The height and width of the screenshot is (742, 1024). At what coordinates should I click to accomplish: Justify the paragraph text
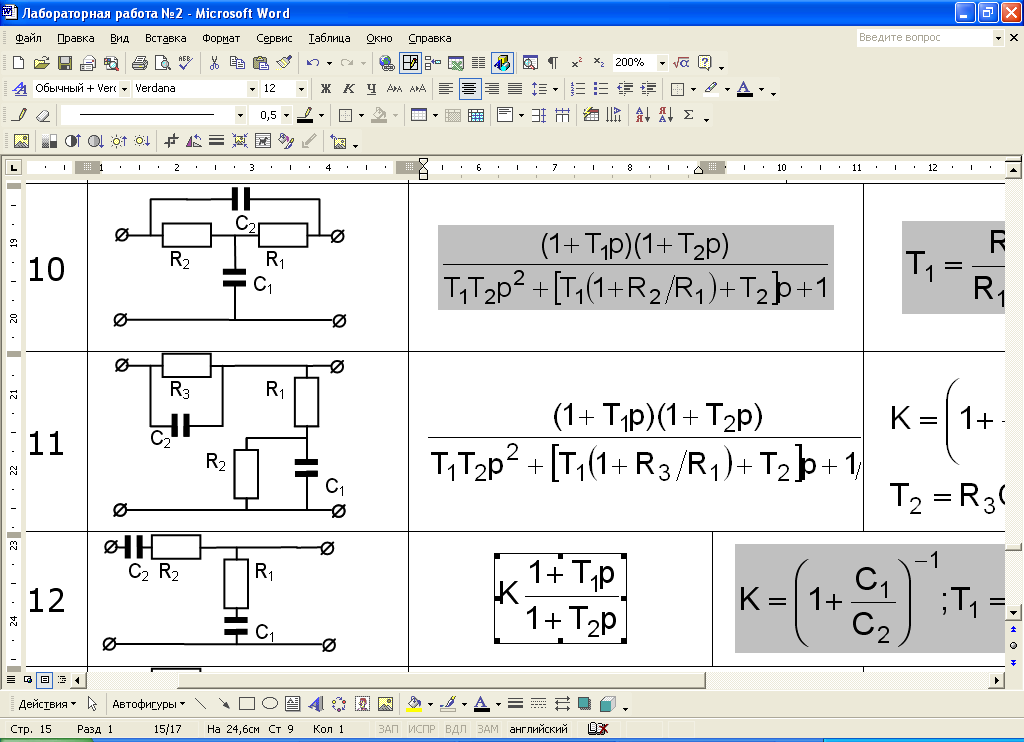tap(515, 89)
